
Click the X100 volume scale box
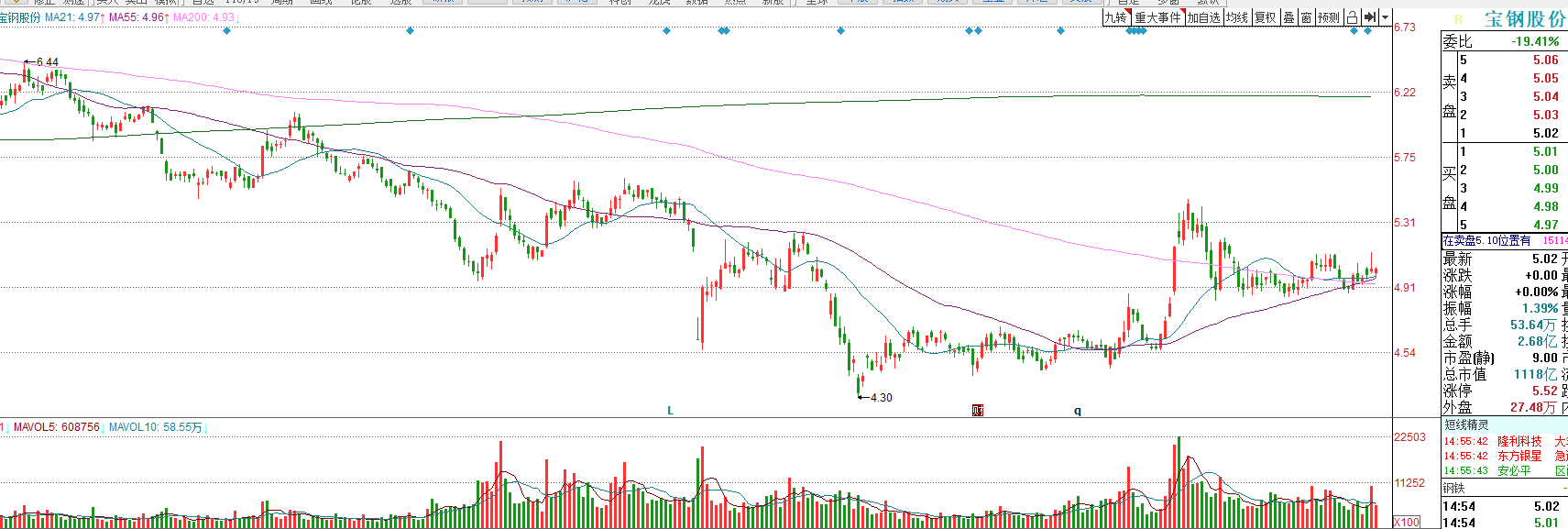tap(1407, 522)
